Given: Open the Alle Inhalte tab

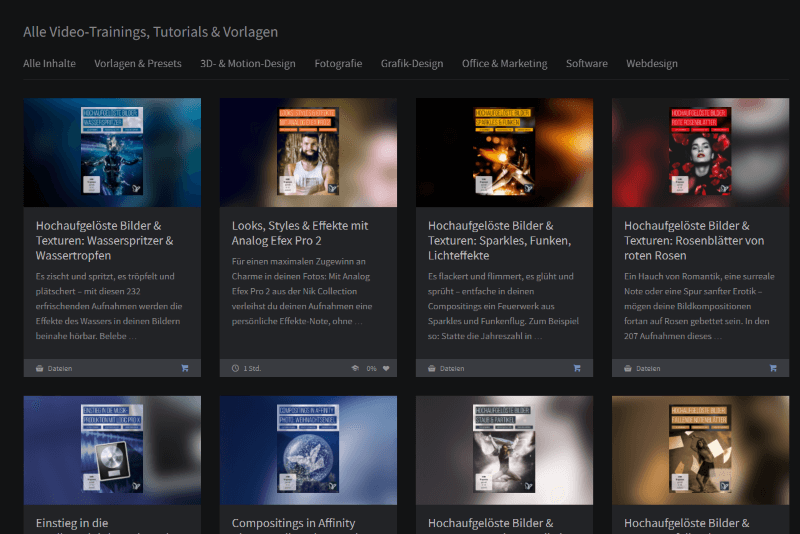Looking at the screenshot, I should [x=49, y=64].
